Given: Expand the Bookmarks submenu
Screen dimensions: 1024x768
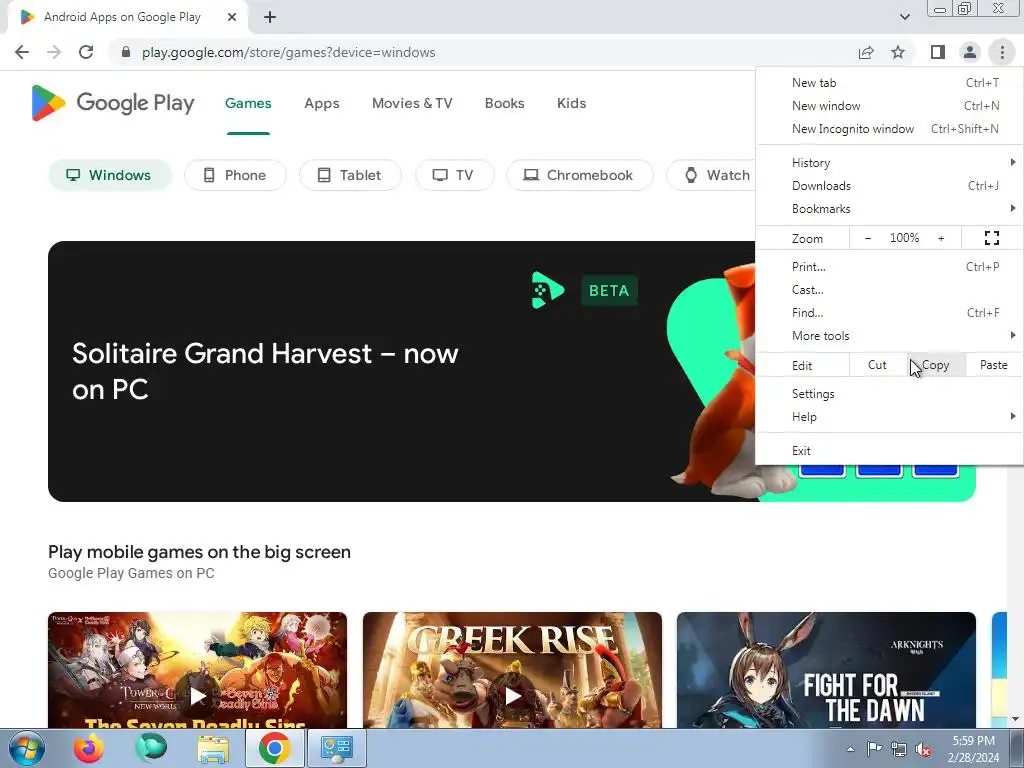Looking at the screenshot, I should click(x=889, y=208).
